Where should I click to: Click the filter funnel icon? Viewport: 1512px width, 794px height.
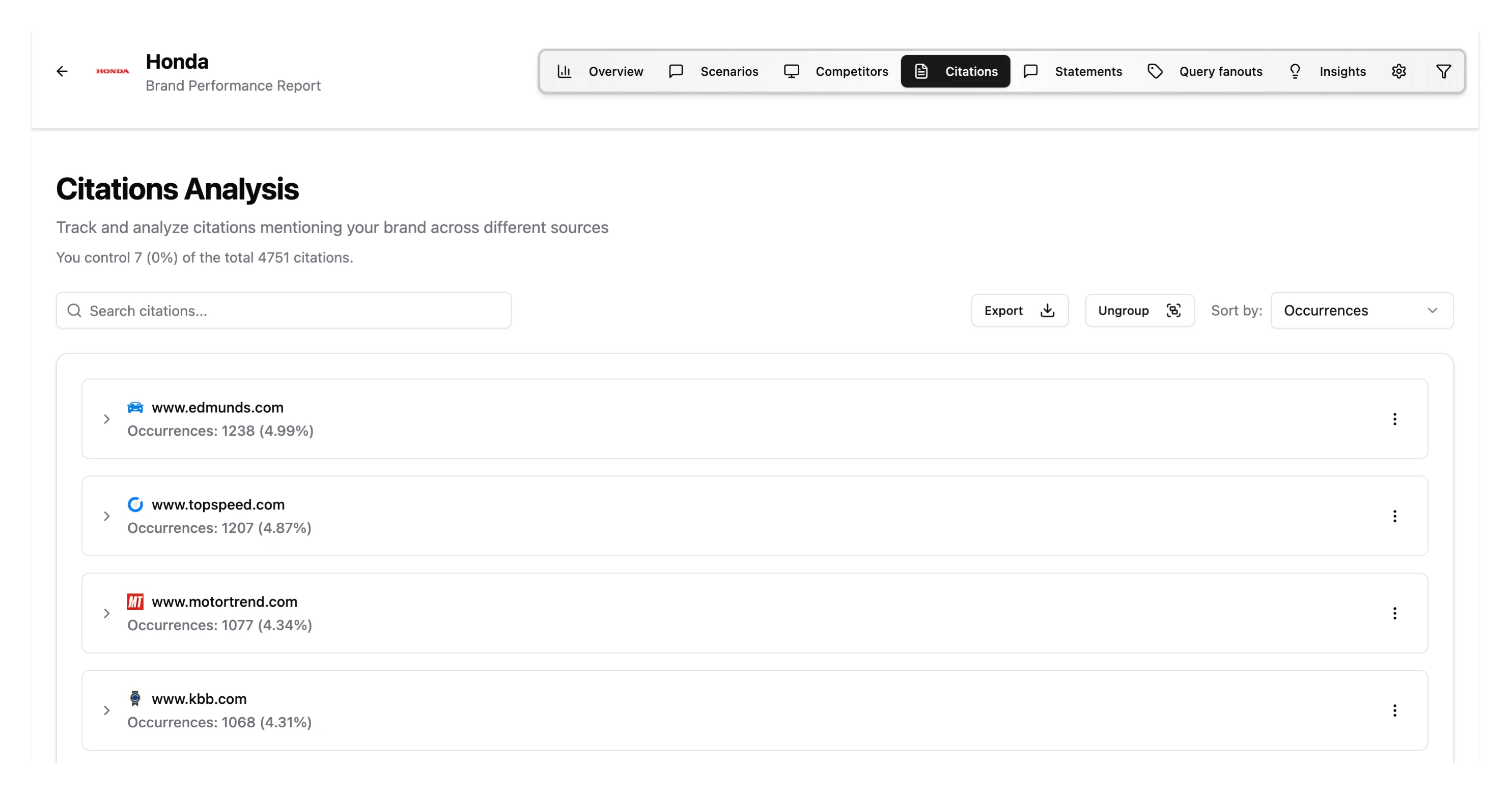[1443, 72]
